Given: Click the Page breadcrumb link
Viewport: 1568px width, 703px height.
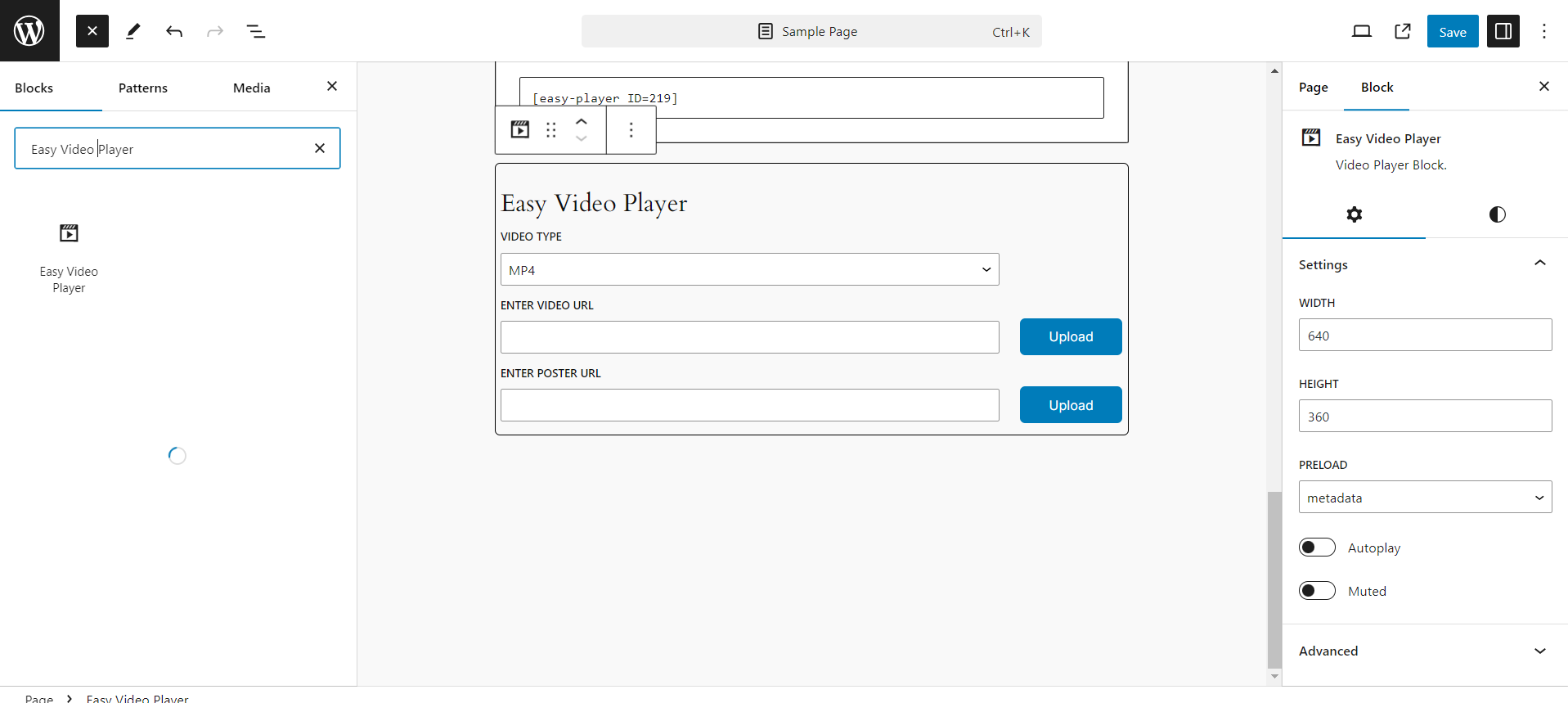Looking at the screenshot, I should [x=39, y=697].
